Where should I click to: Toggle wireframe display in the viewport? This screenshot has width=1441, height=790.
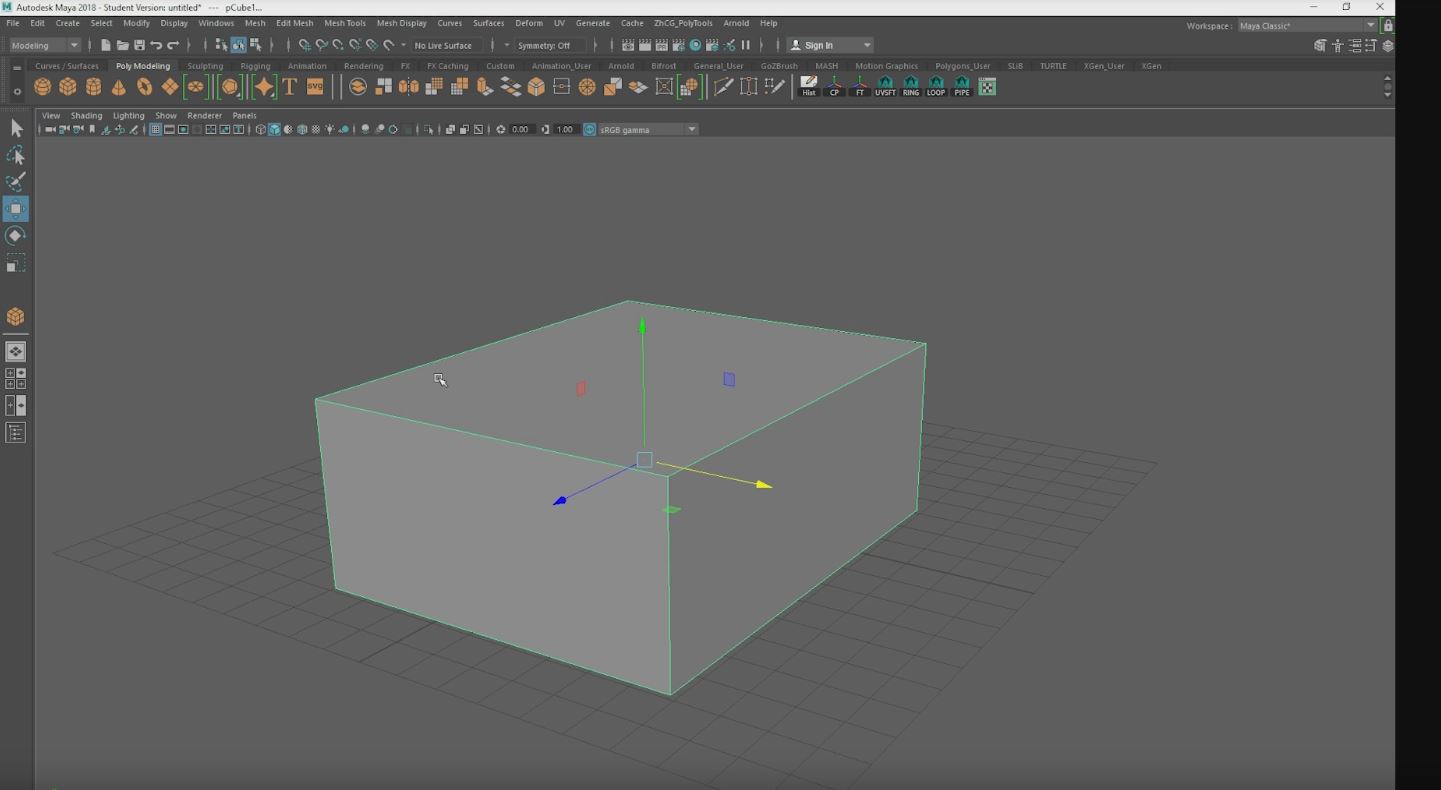coord(260,130)
